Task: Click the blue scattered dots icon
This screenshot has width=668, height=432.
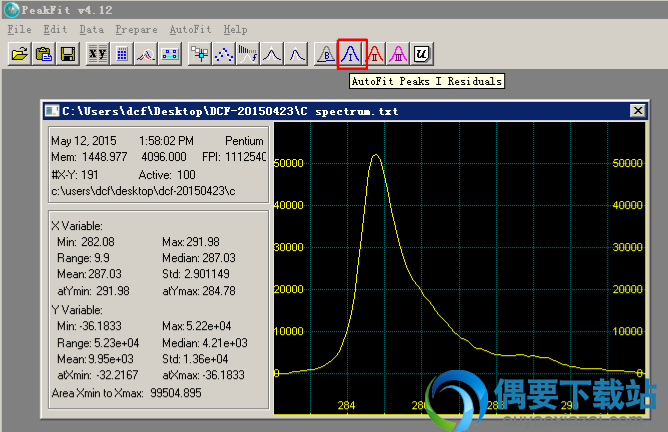Action: coord(224,54)
